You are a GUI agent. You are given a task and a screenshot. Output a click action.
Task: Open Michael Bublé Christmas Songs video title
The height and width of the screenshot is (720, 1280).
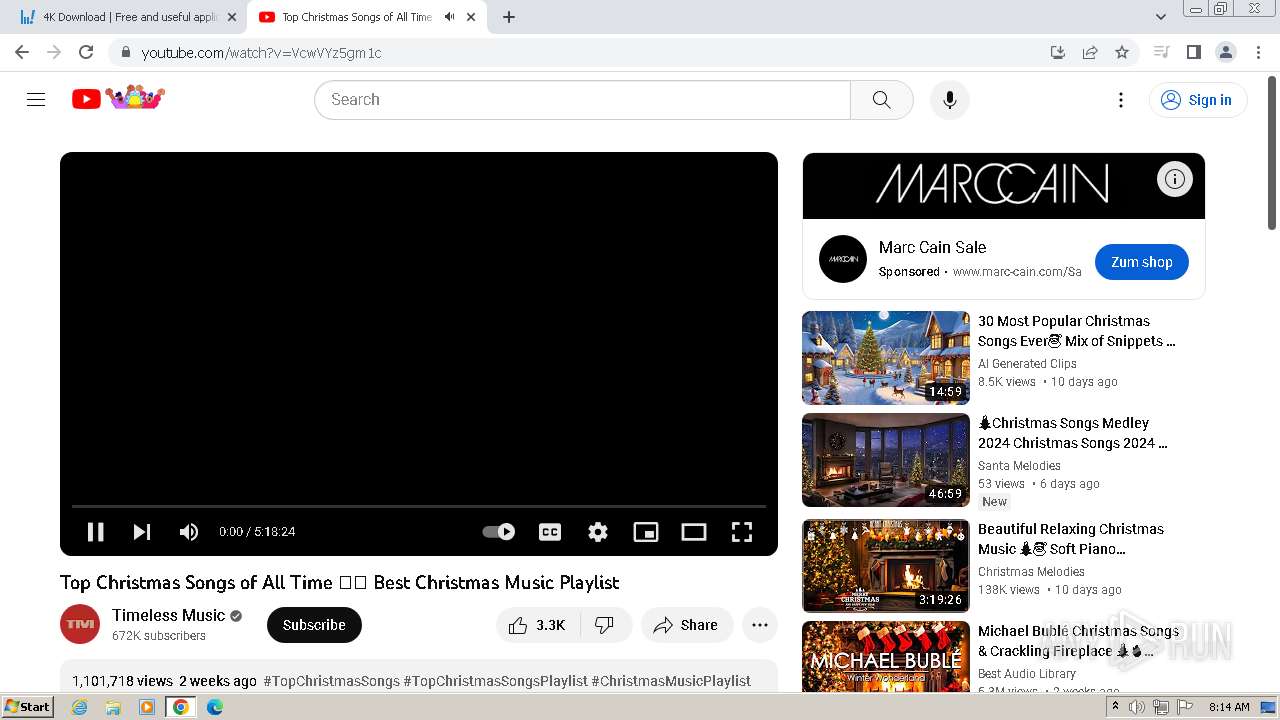tap(1078, 641)
